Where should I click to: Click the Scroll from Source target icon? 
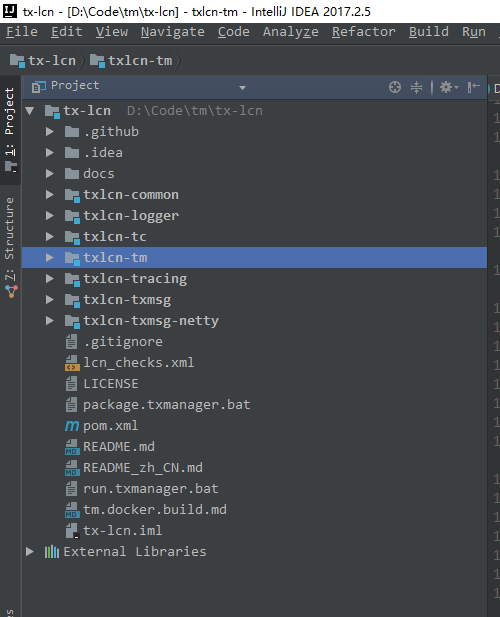[x=395, y=87]
